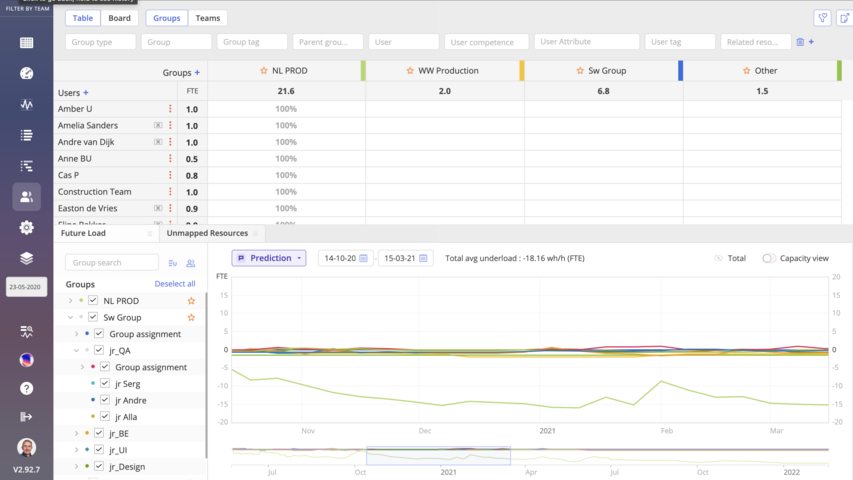
Task: Click the group tree vertical scrollbar
Action: point(206,376)
